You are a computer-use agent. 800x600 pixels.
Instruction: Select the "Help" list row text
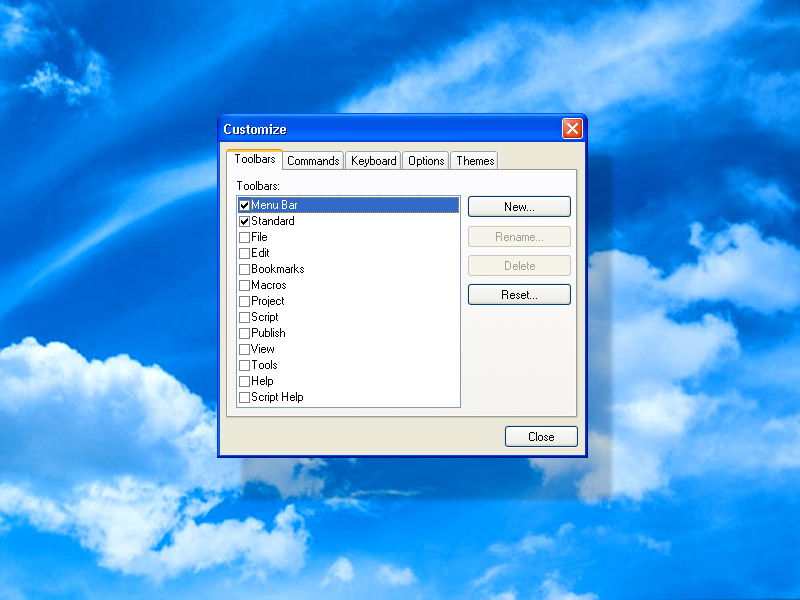[x=262, y=381]
